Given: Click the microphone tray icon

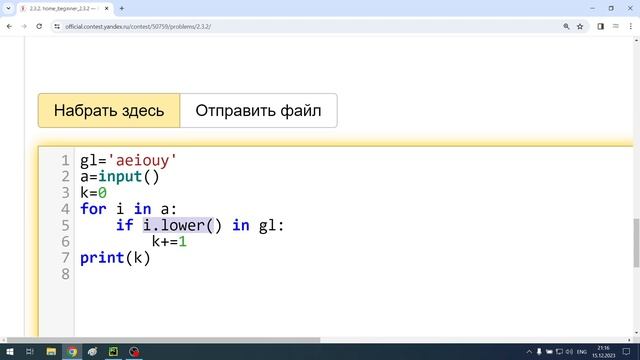Looking at the screenshot, I should tap(539, 351).
